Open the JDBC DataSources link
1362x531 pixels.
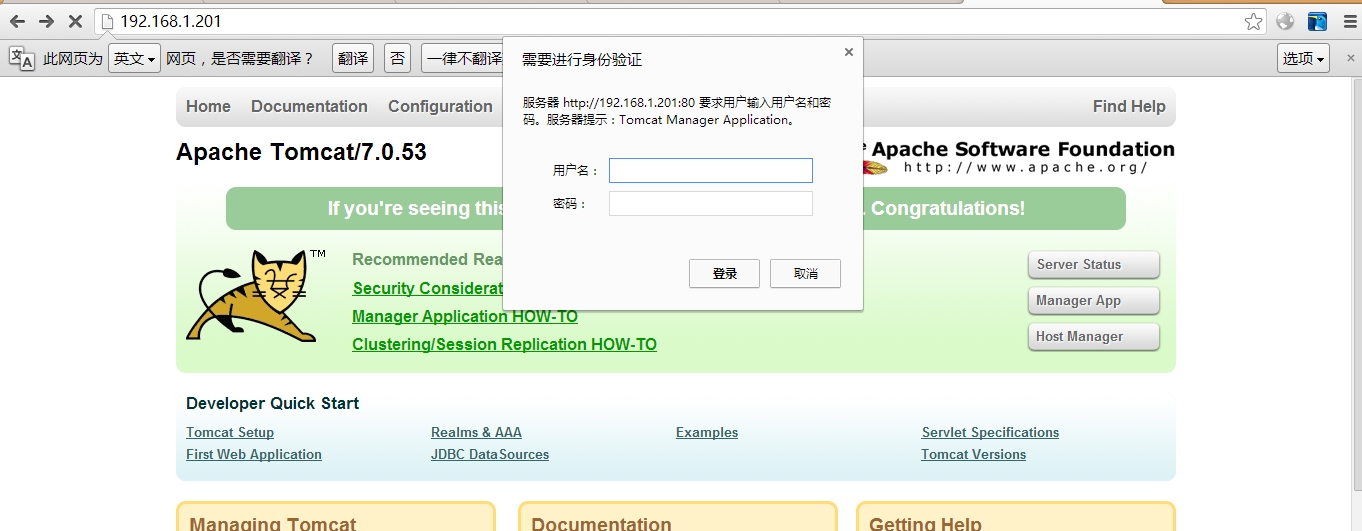point(490,455)
